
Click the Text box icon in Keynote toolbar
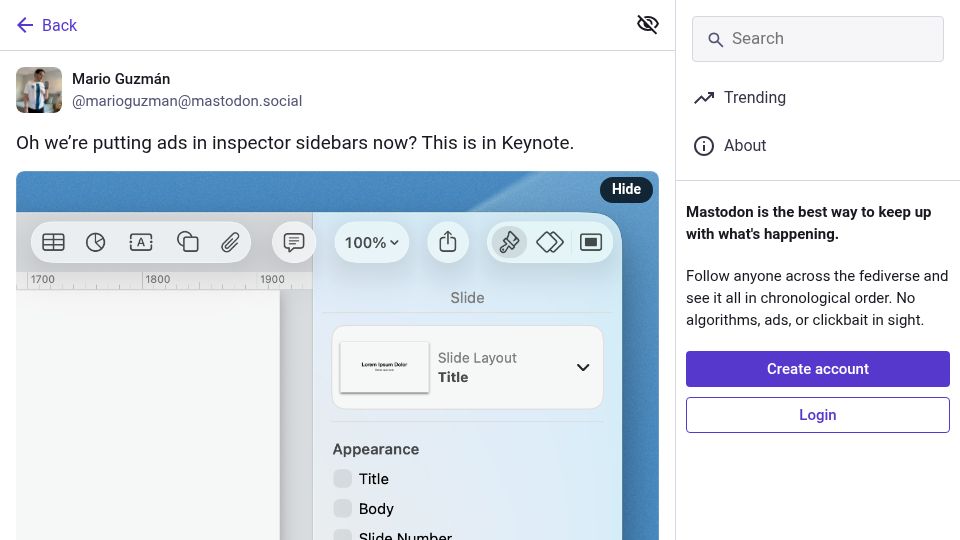coord(141,242)
